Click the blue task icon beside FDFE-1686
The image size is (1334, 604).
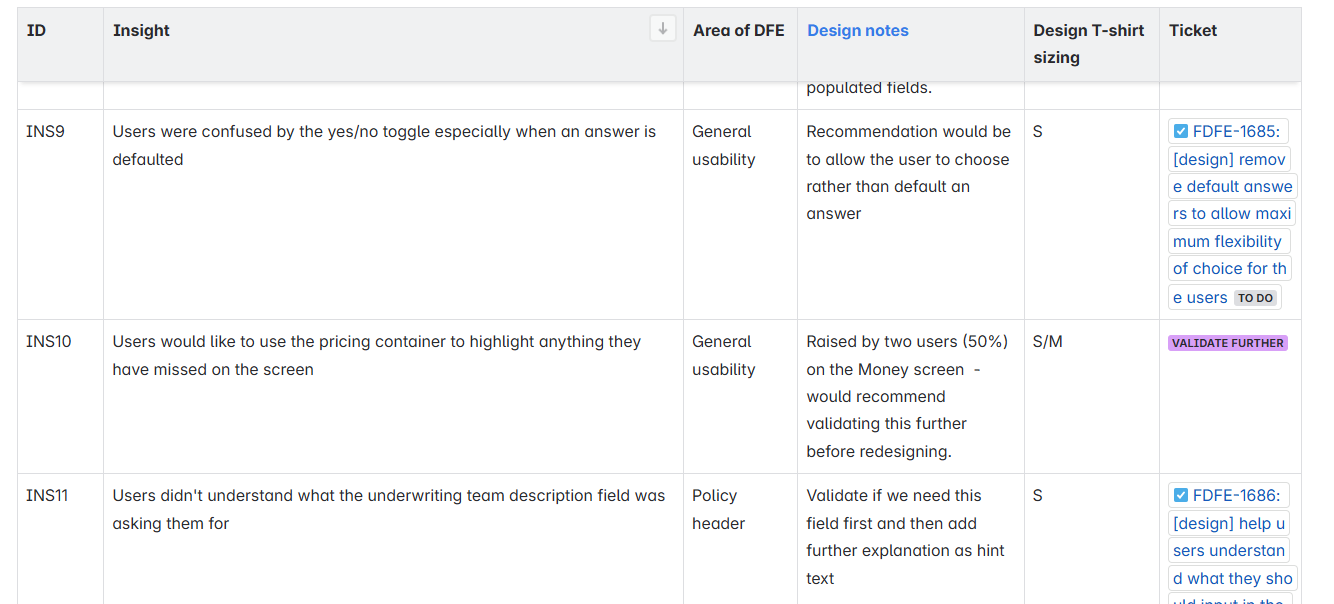1180,495
